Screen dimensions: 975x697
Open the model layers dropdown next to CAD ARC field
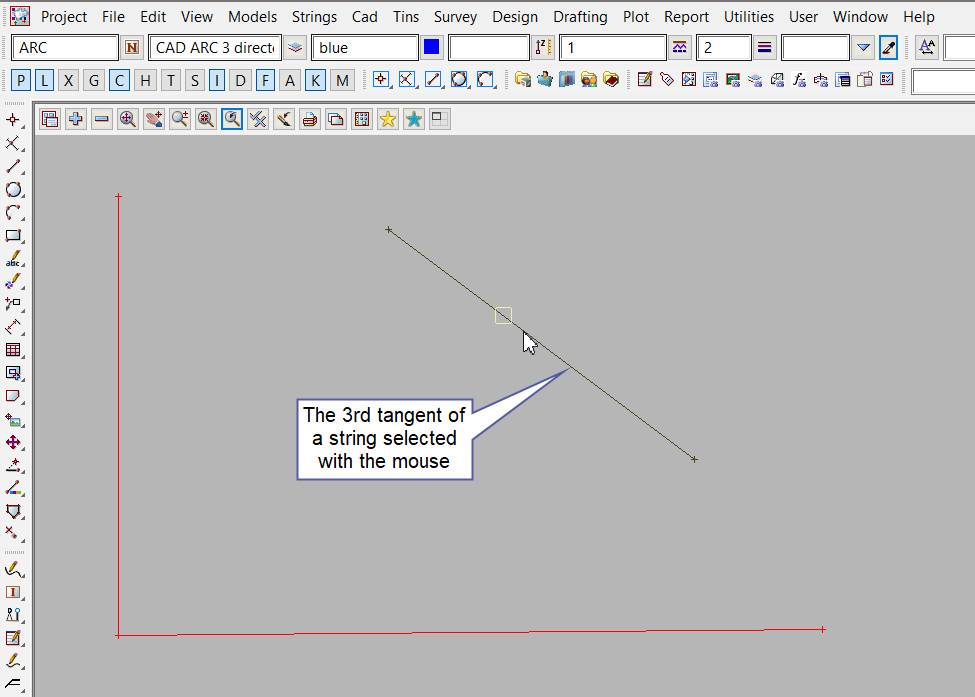click(296, 48)
